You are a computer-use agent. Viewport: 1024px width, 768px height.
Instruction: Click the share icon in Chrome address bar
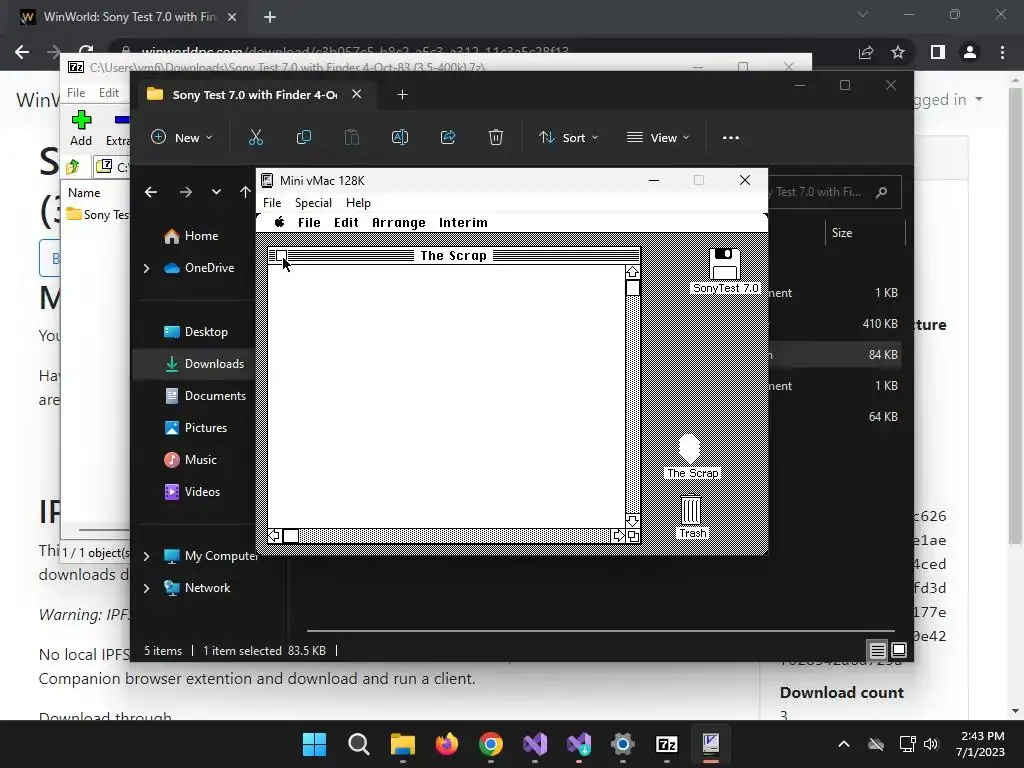click(866, 52)
